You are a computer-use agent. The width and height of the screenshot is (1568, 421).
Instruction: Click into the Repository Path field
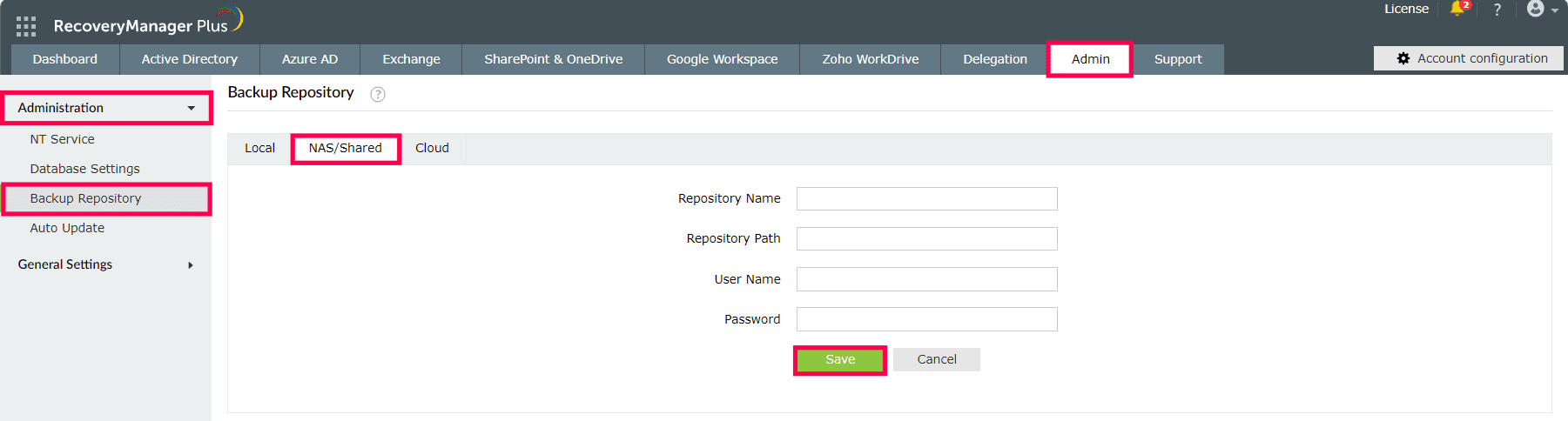point(926,238)
